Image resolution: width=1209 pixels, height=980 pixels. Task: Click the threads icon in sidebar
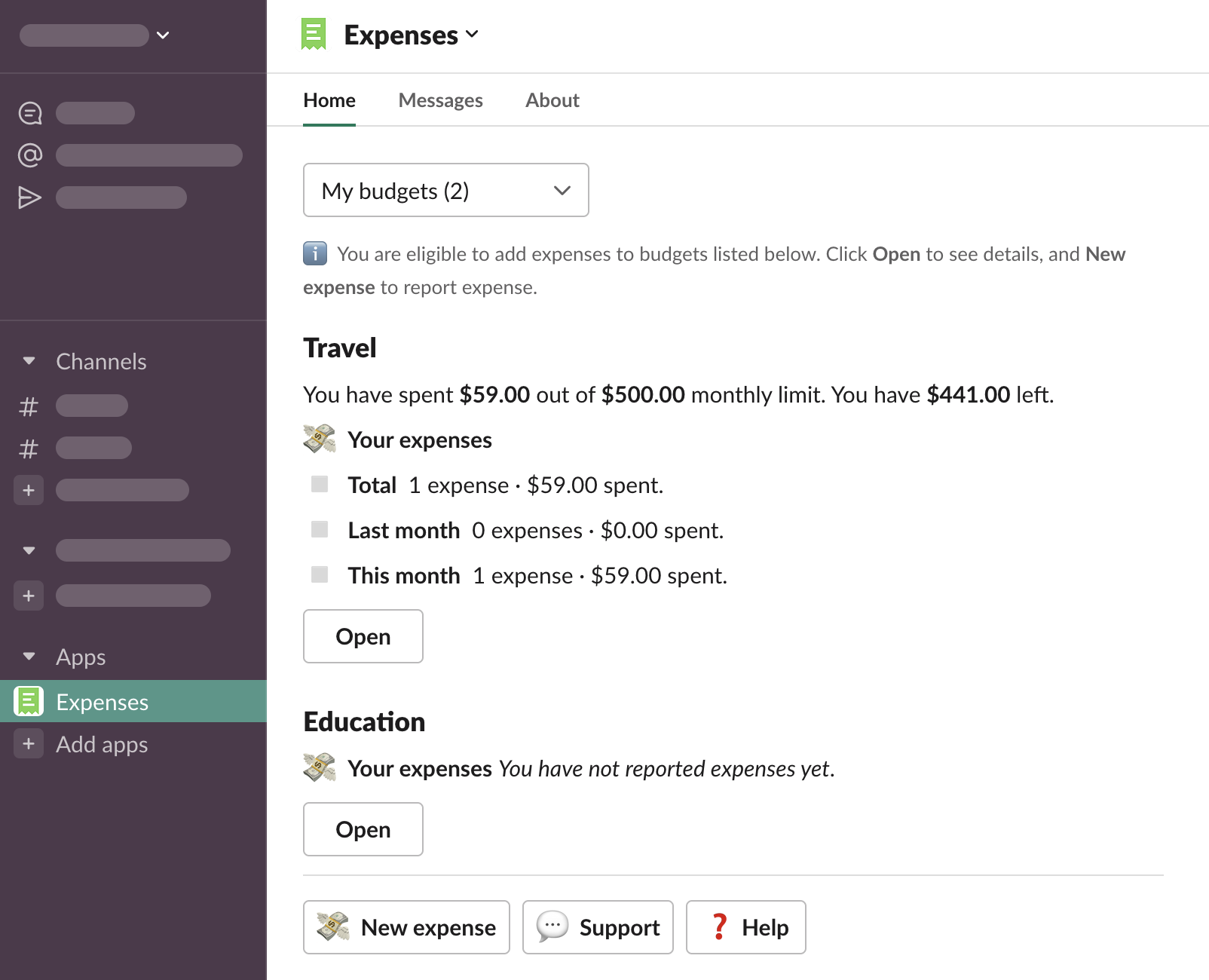click(x=30, y=113)
